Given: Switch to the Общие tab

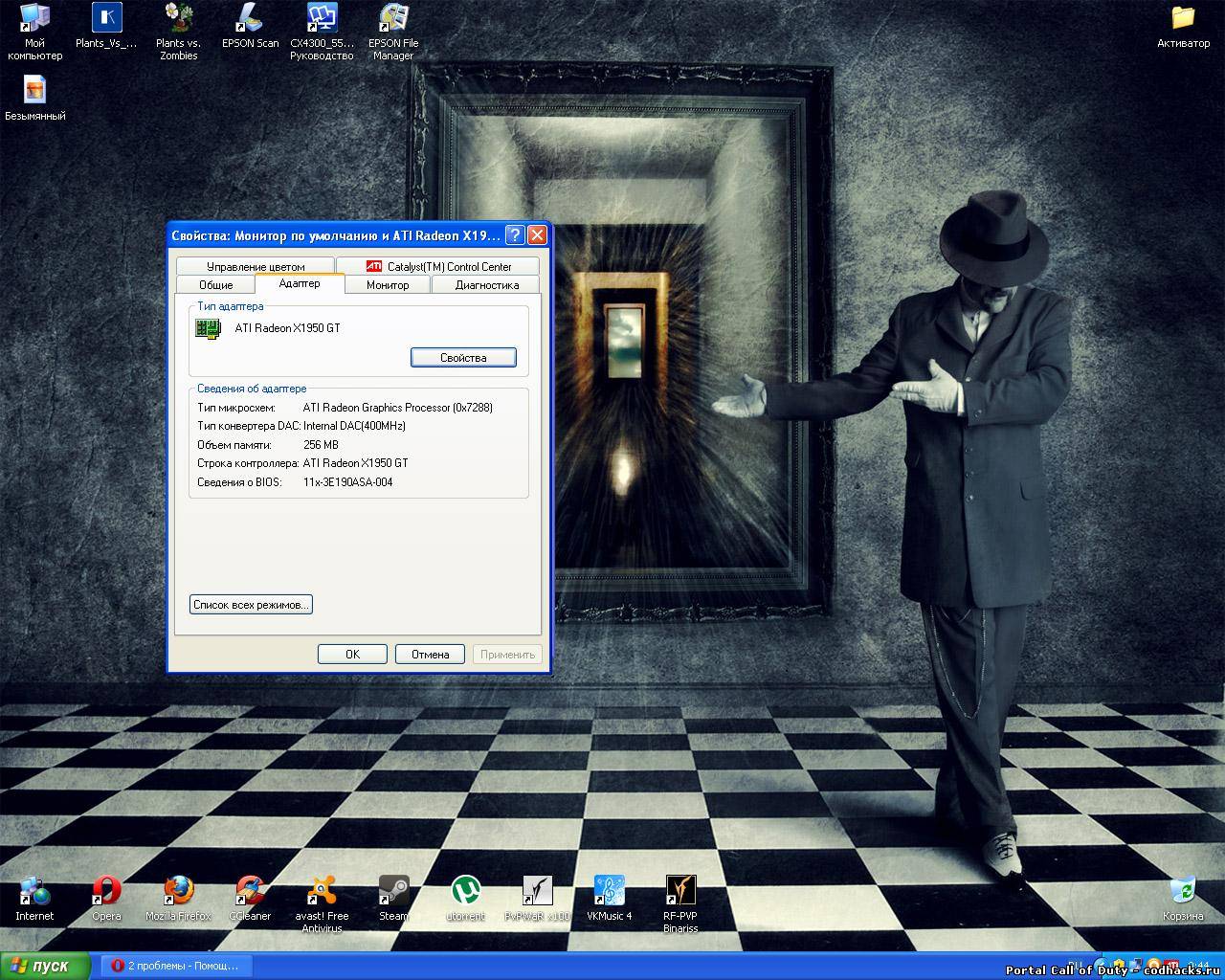Looking at the screenshot, I should click(216, 284).
